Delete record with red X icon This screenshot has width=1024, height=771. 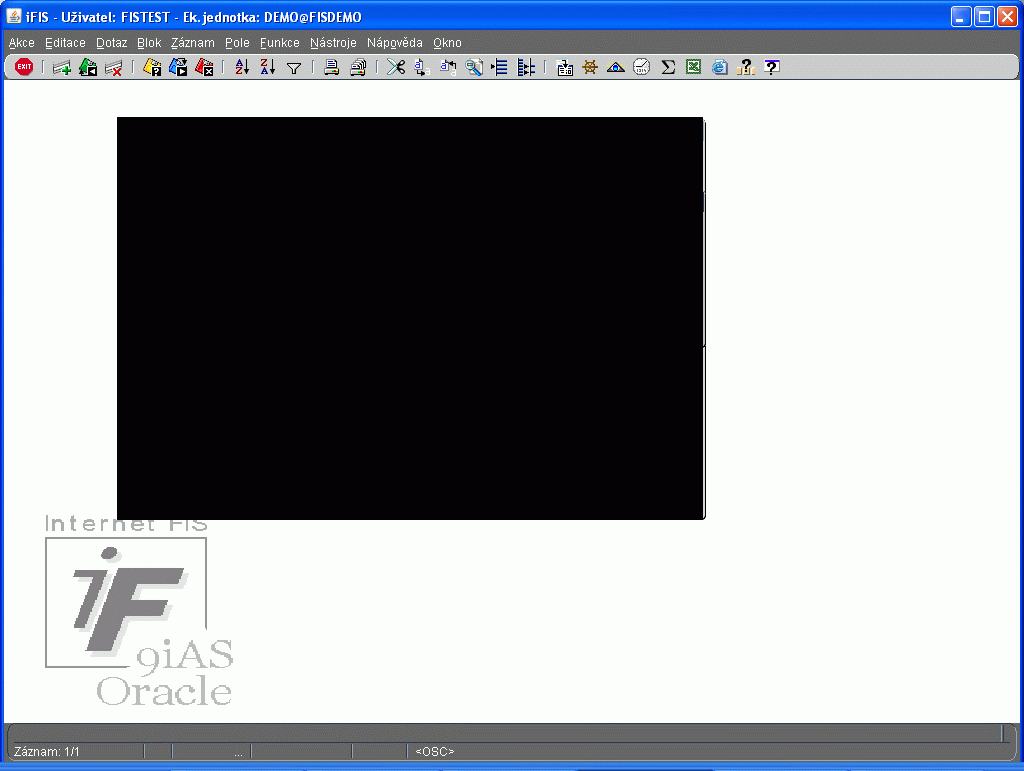tap(114, 67)
